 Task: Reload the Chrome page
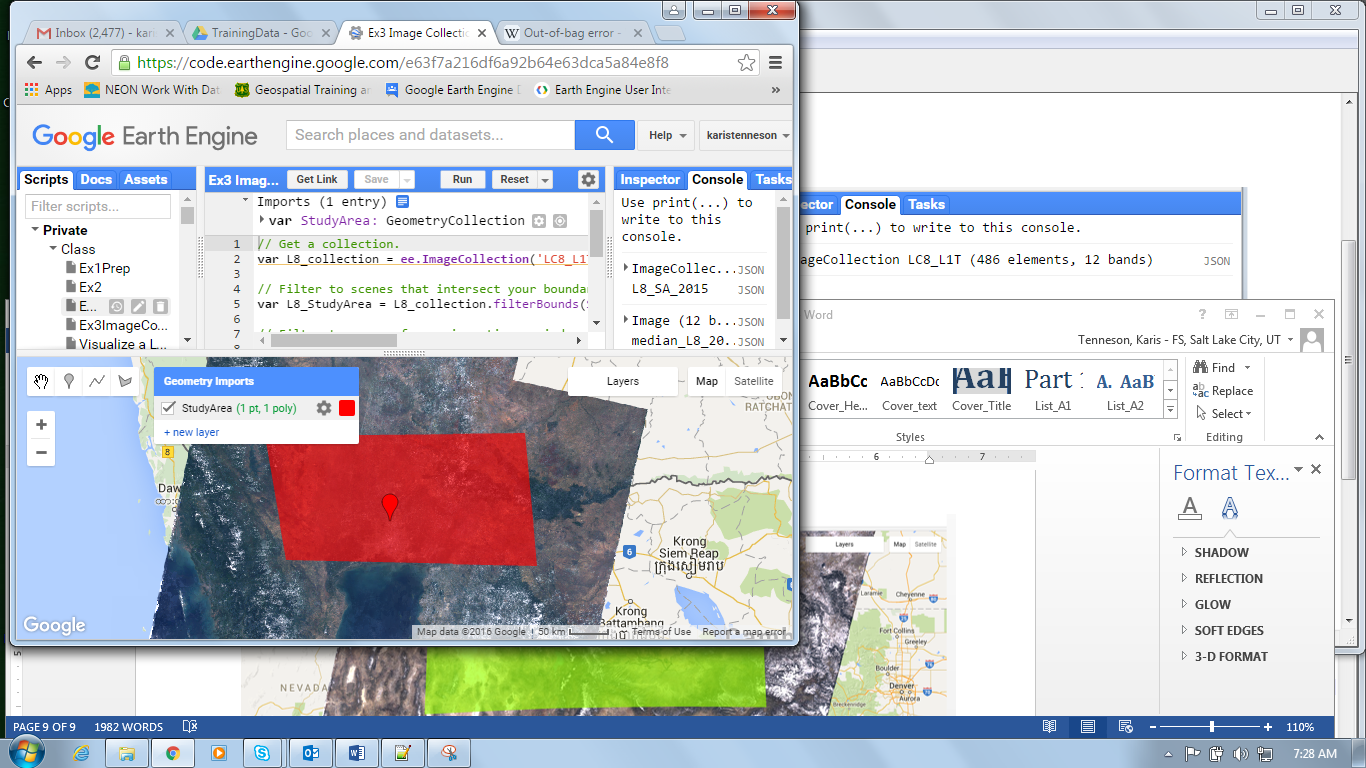92,62
